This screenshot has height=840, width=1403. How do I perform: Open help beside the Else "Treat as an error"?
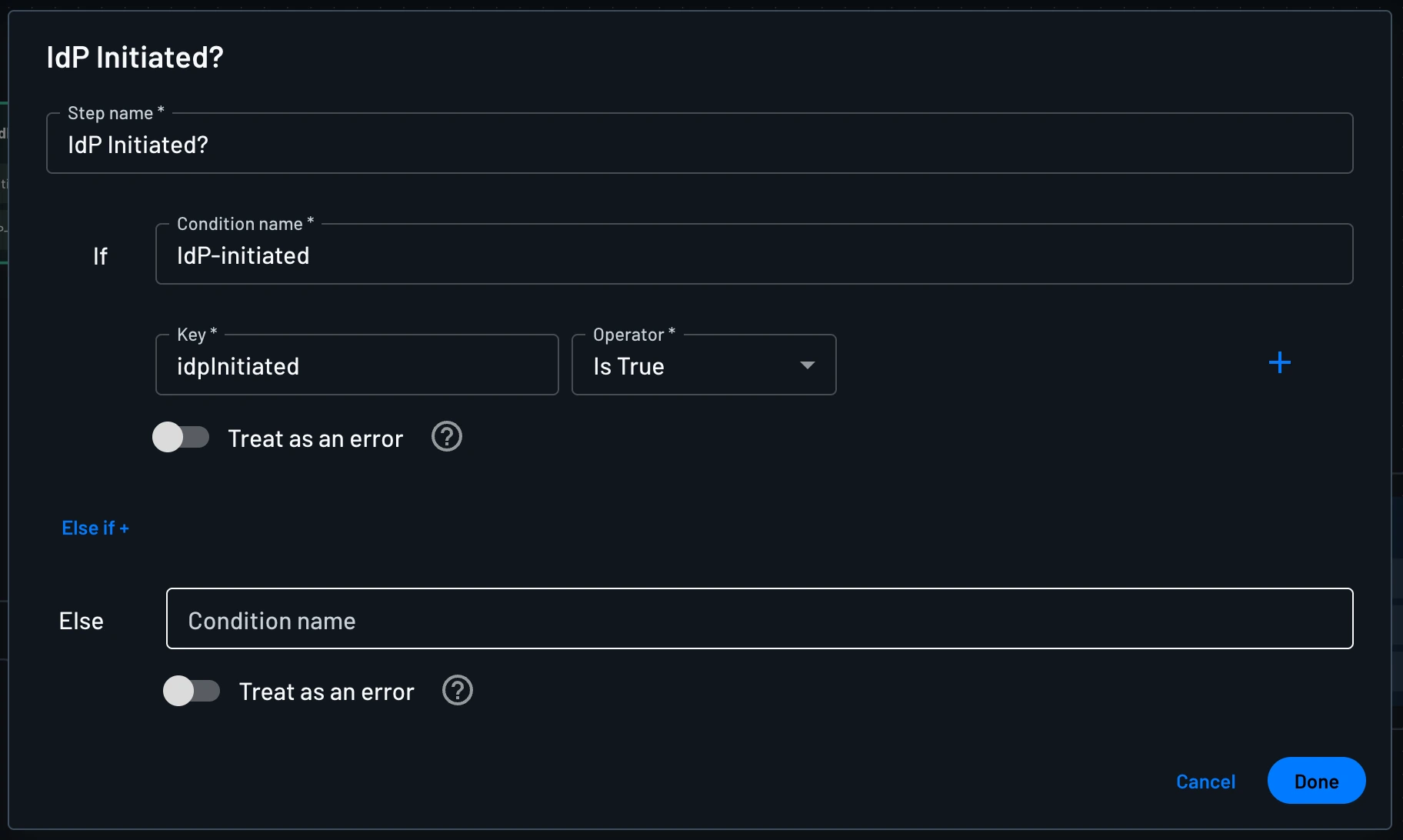(458, 691)
